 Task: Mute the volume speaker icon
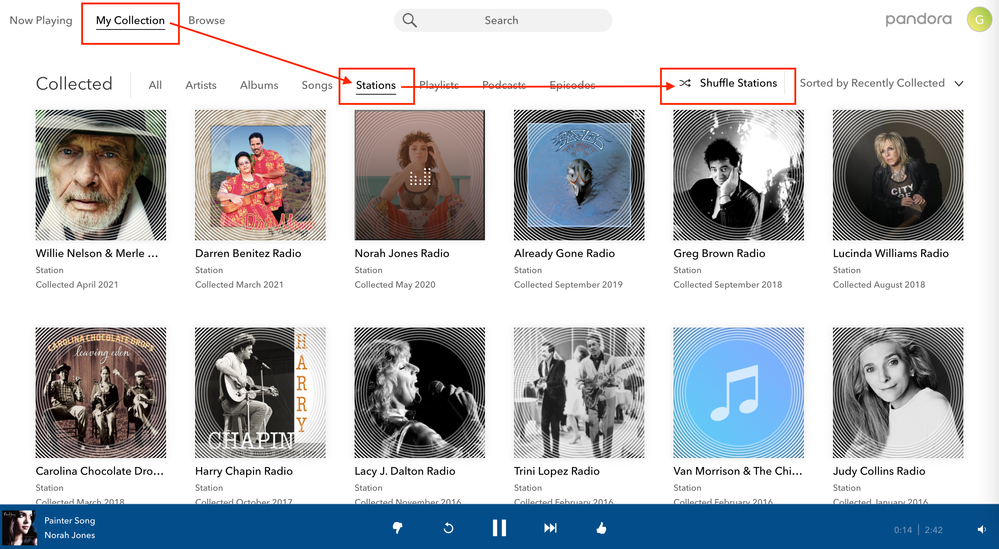(981, 529)
